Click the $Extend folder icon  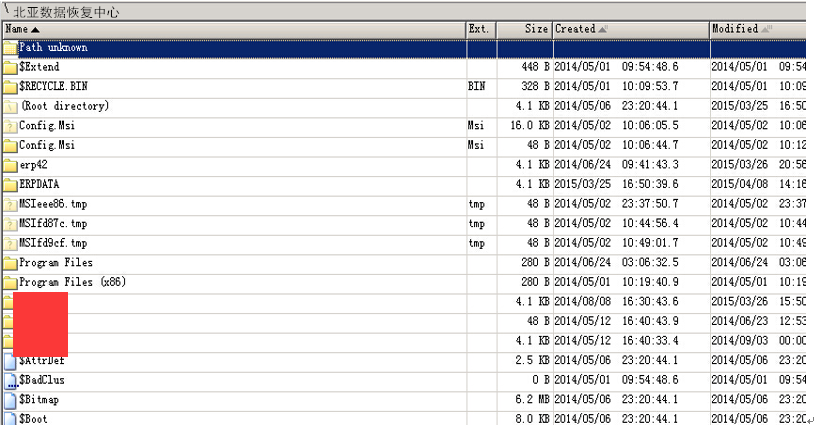[x=10, y=68]
